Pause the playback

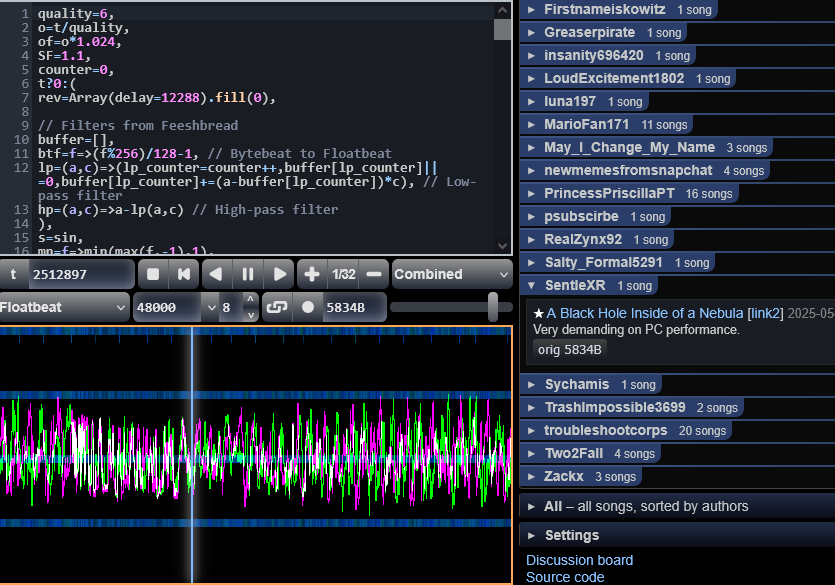[x=247, y=274]
